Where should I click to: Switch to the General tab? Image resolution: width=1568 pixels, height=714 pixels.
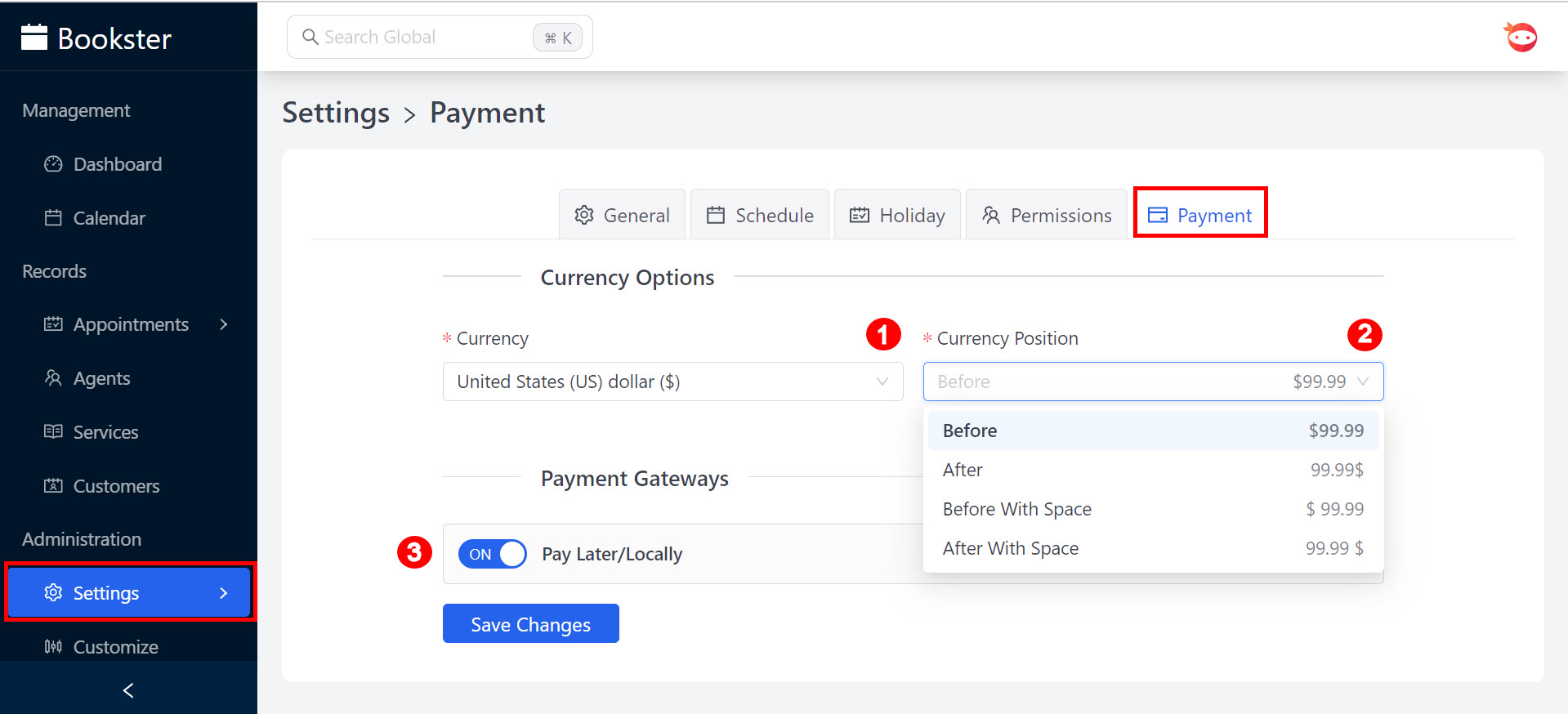click(x=622, y=215)
